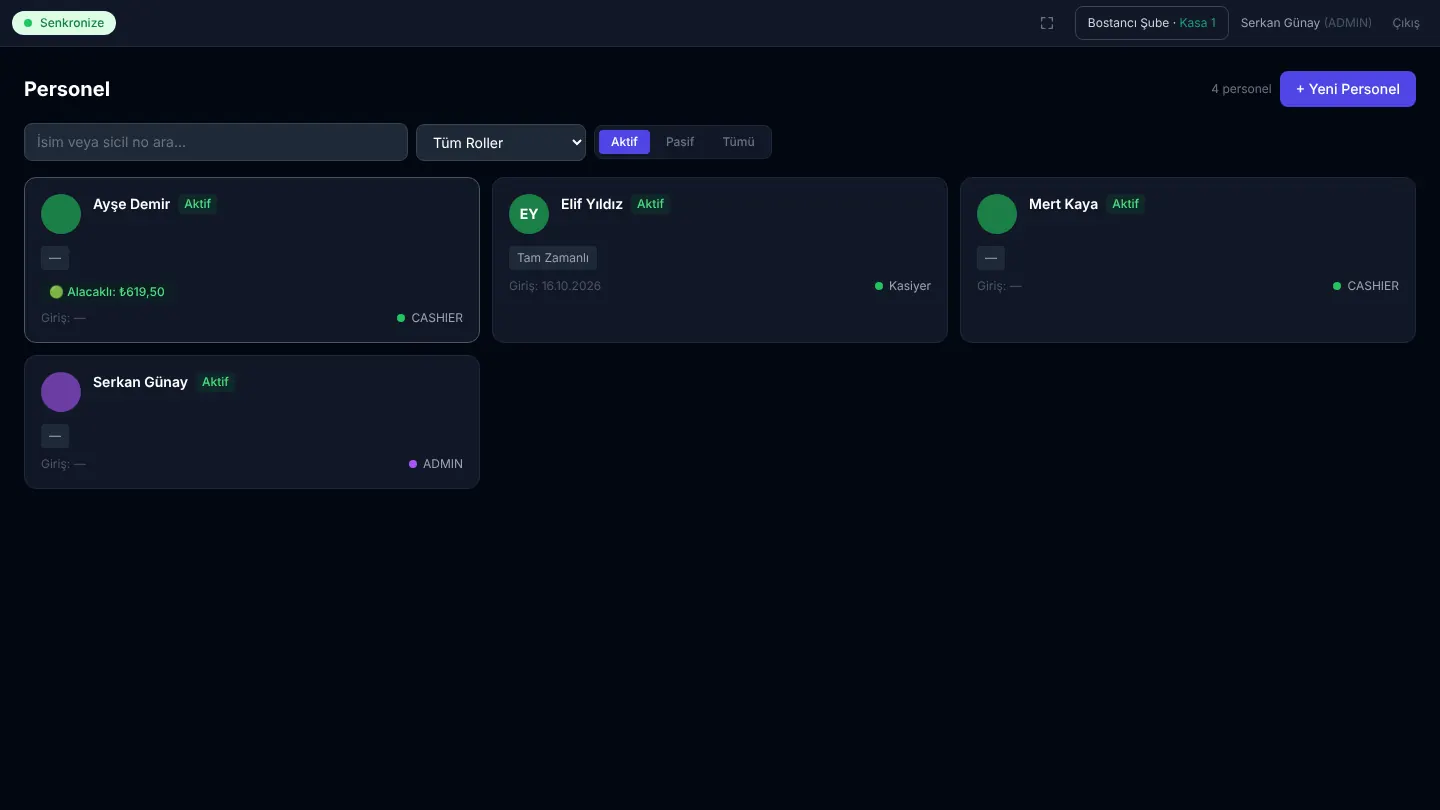
Task: Open Mert Kaya's staff card name
Action: coord(1063,204)
